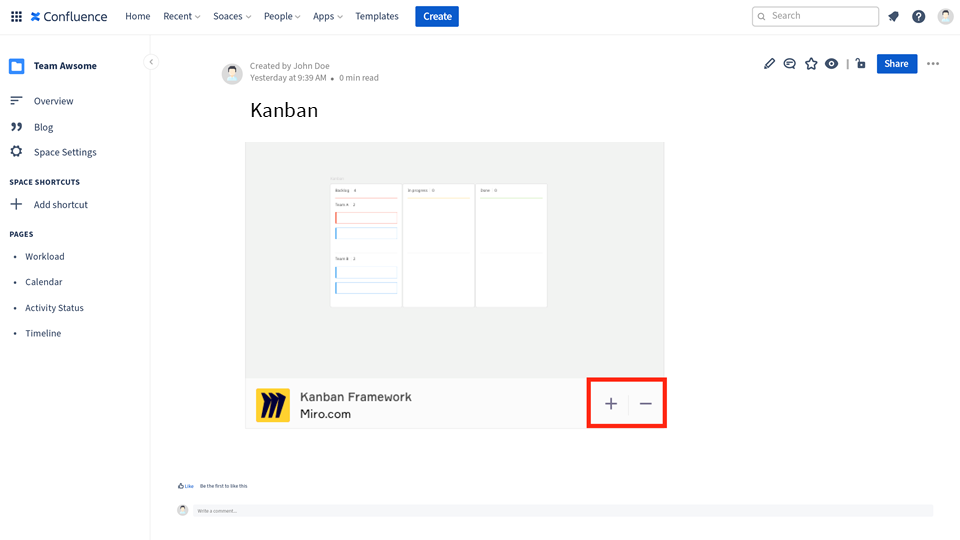Click the plus icon beside Add shortcut

(17, 204)
